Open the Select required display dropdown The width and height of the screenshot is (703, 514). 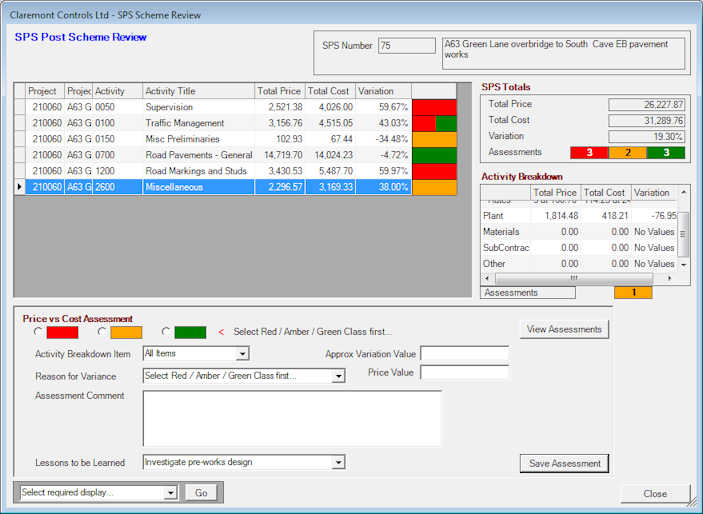[170, 492]
